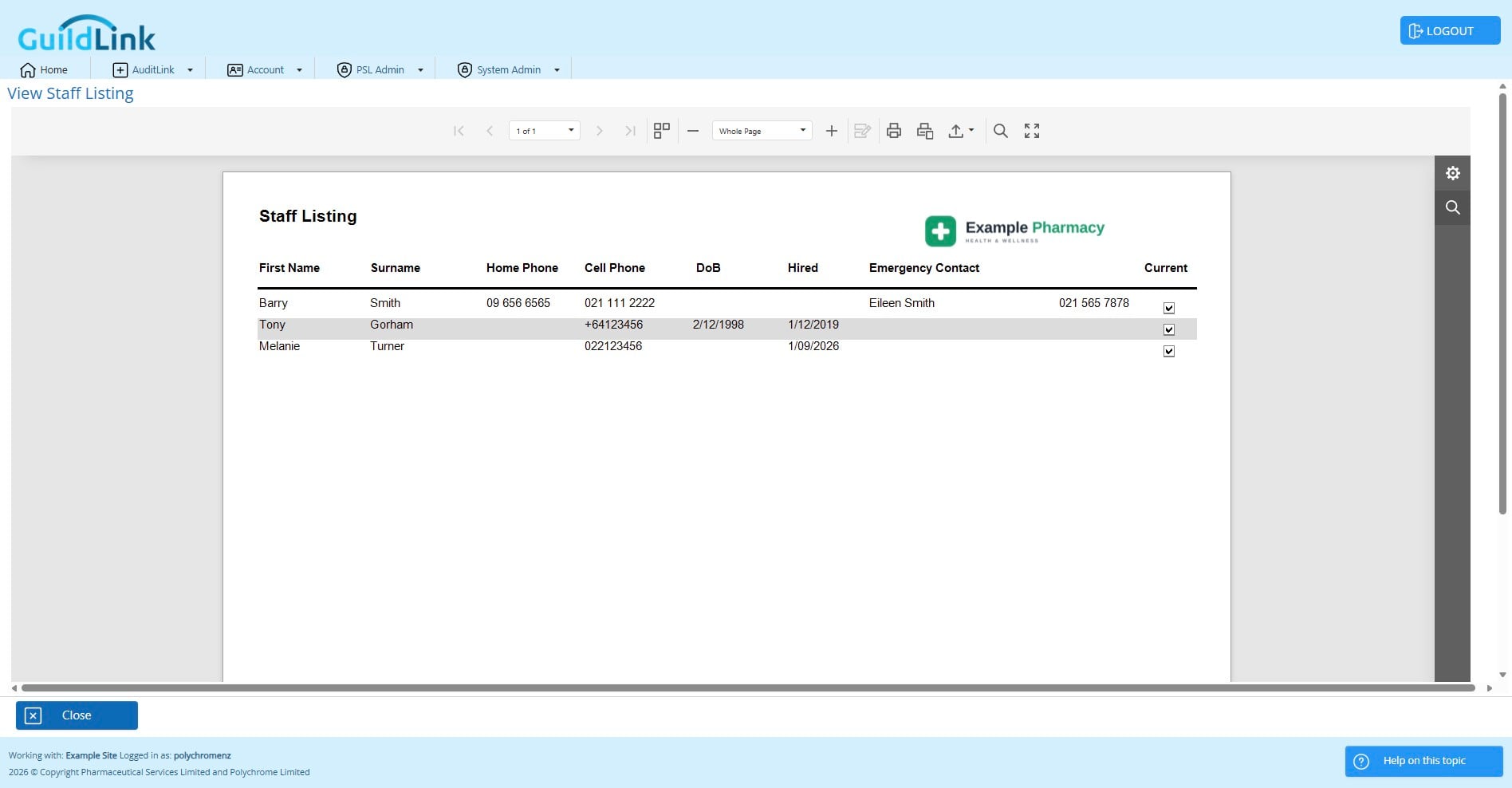This screenshot has width=1512, height=788.
Task: Open Help on this topic
Action: 1423,761
